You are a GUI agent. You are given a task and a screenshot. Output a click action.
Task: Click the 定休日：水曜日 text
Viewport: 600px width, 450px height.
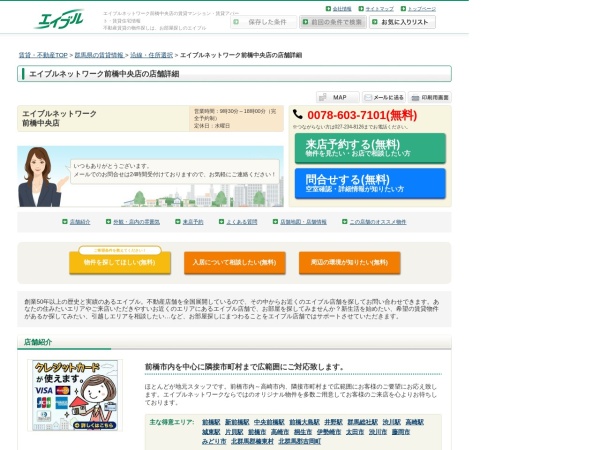(212, 126)
